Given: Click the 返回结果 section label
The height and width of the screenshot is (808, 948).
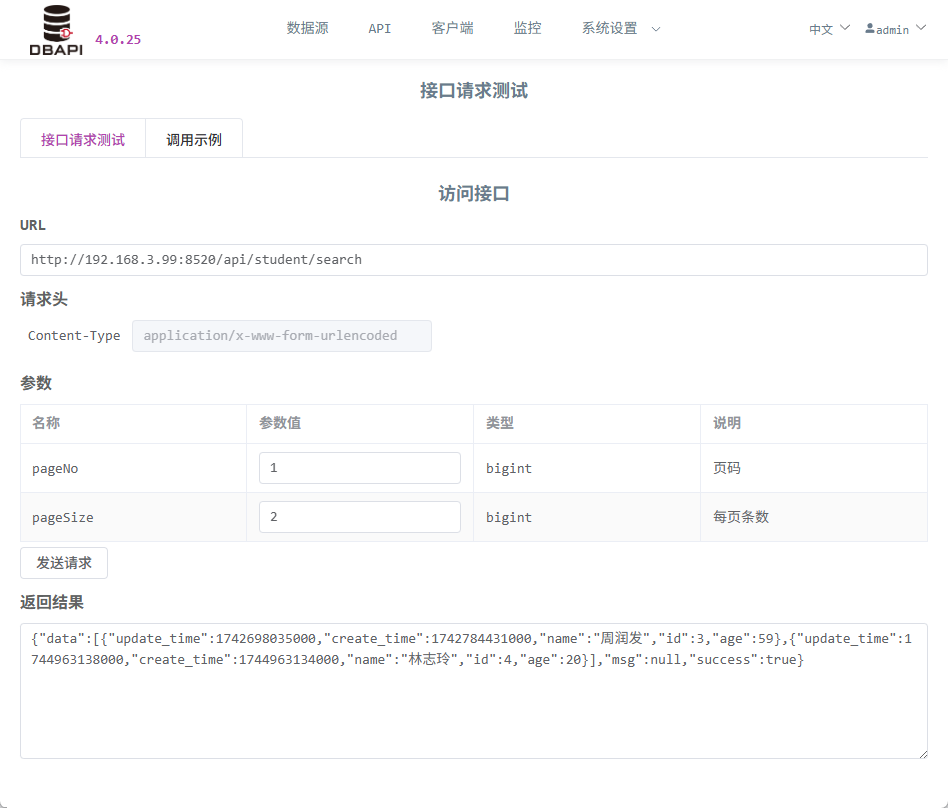Looking at the screenshot, I should (x=52, y=602).
